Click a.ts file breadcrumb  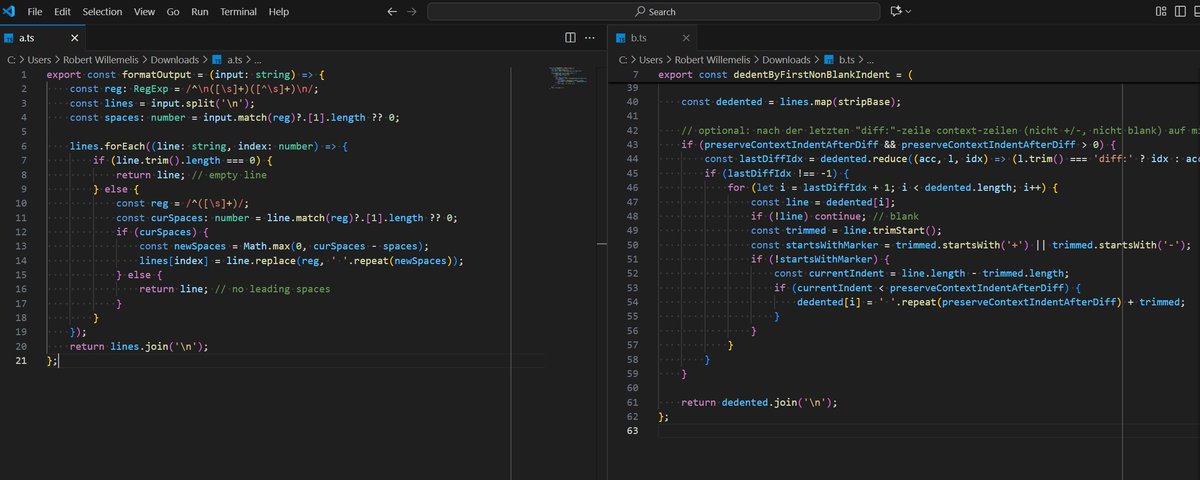point(228,60)
